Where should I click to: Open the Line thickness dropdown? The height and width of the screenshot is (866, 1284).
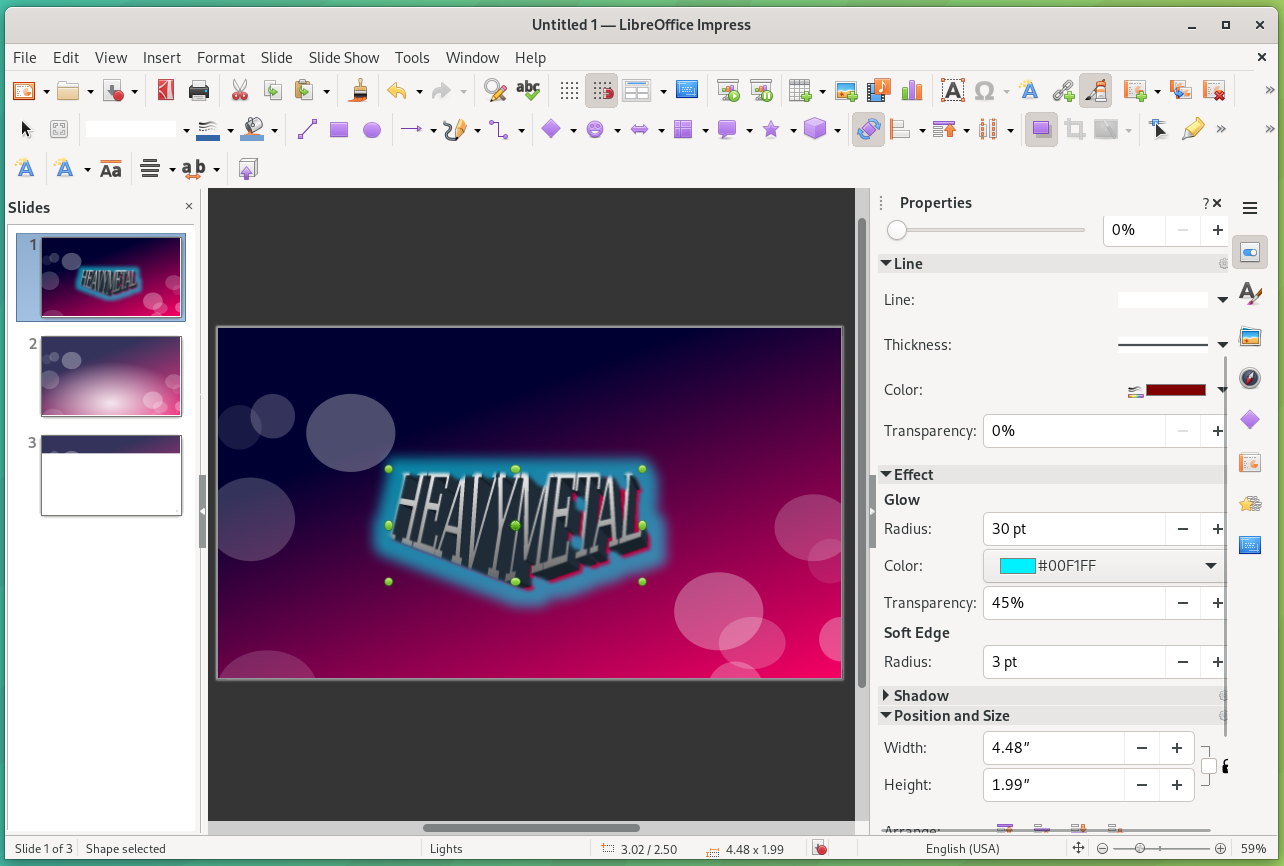click(x=1221, y=344)
